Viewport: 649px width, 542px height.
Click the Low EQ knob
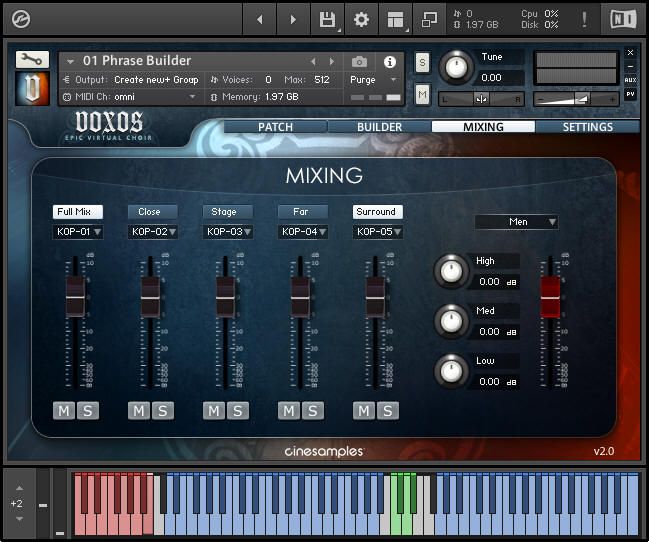tap(451, 371)
